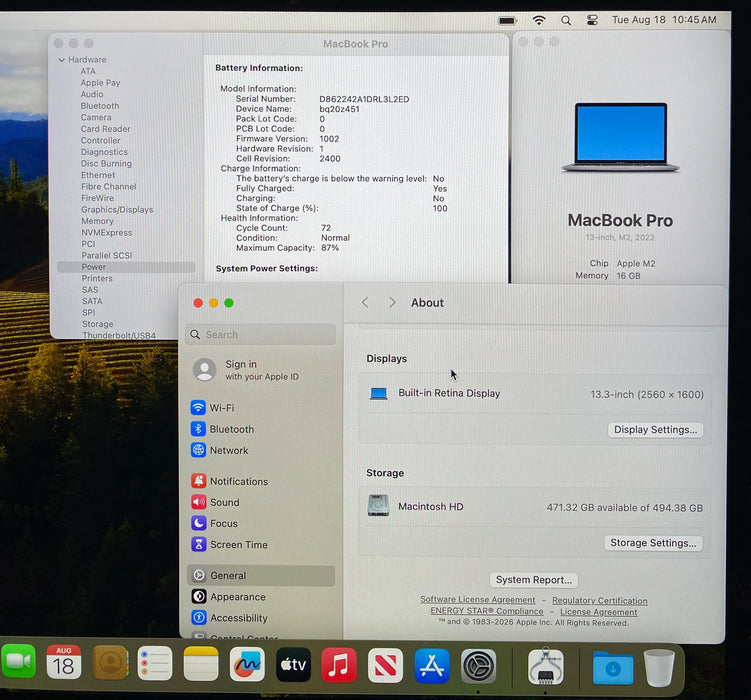
Task: Click the battery status menu bar icon
Action: [508, 21]
